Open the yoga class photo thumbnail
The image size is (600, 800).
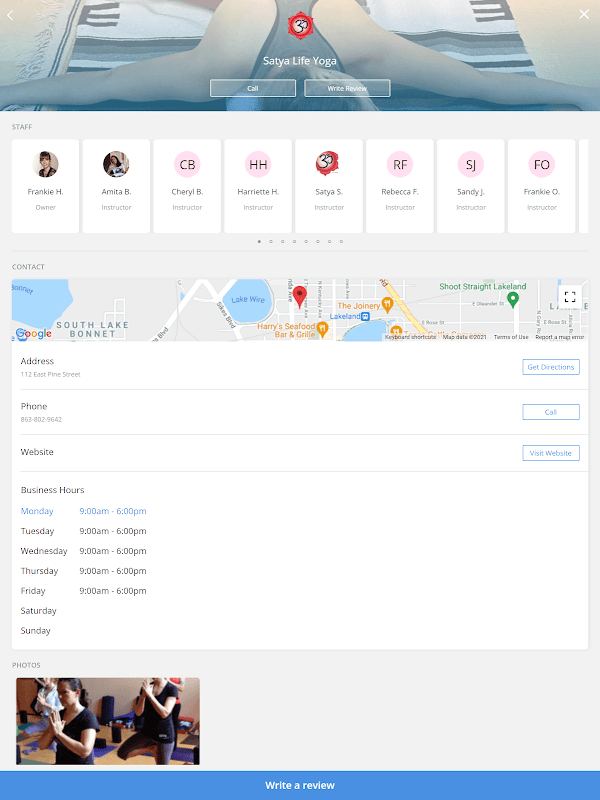coord(108,721)
